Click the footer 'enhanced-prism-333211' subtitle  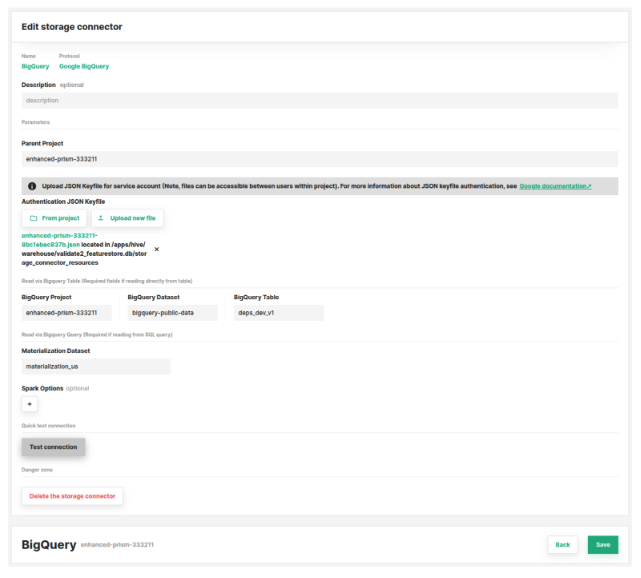click(x=117, y=545)
